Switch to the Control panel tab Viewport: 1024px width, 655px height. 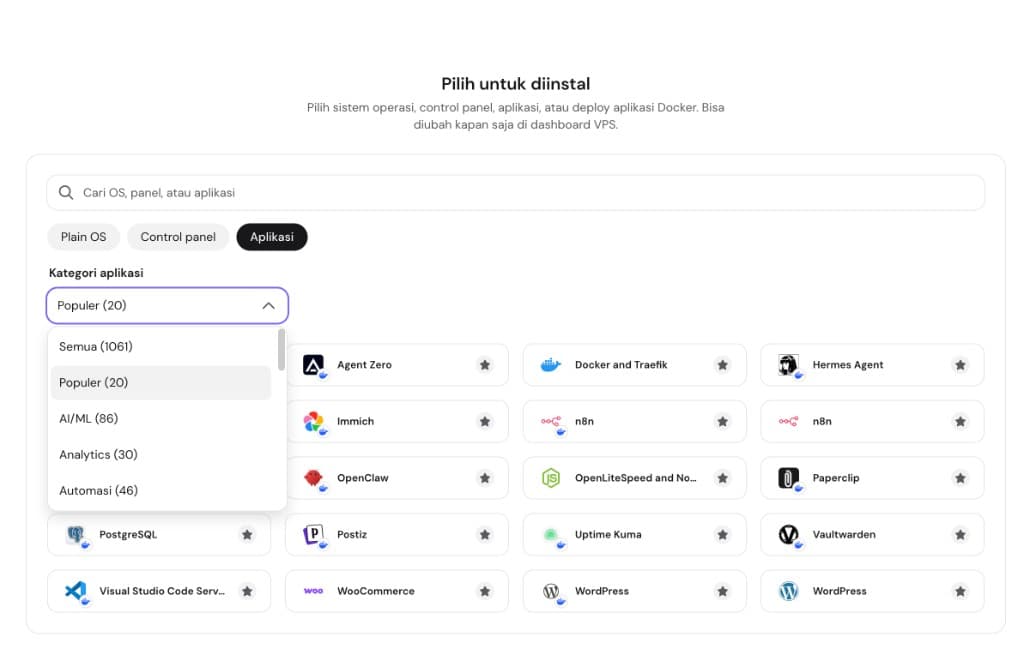point(178,237)
